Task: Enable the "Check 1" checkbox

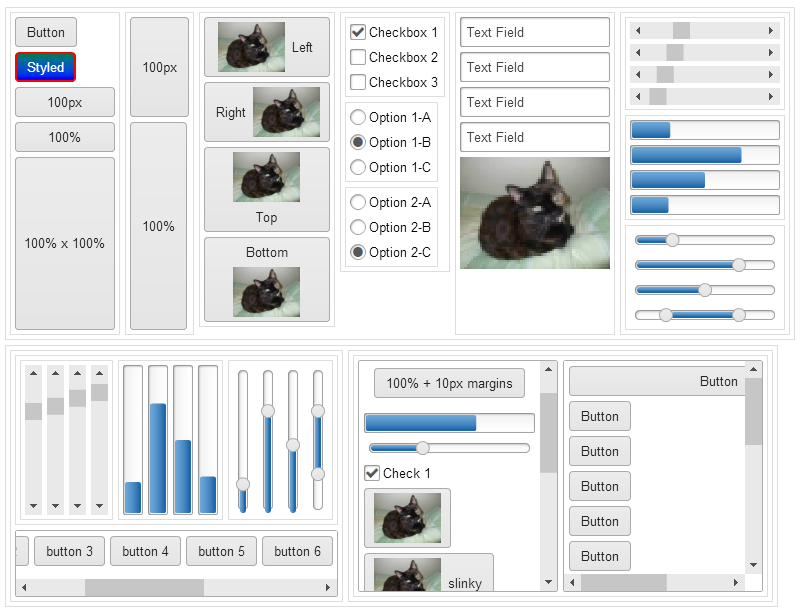Action: (x=374, y=473)
